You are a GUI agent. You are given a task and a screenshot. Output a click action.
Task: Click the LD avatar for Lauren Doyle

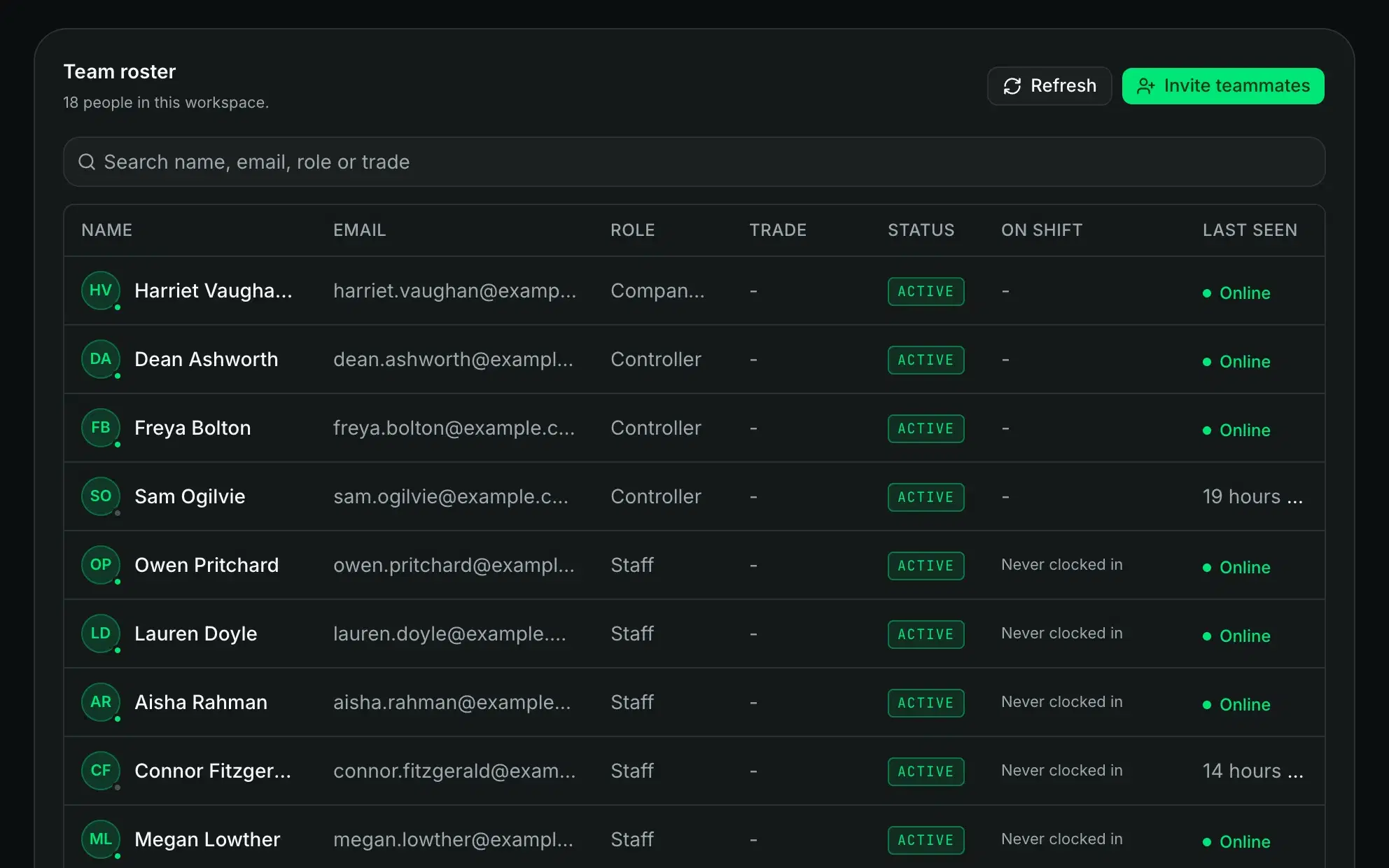click(101, 633)
